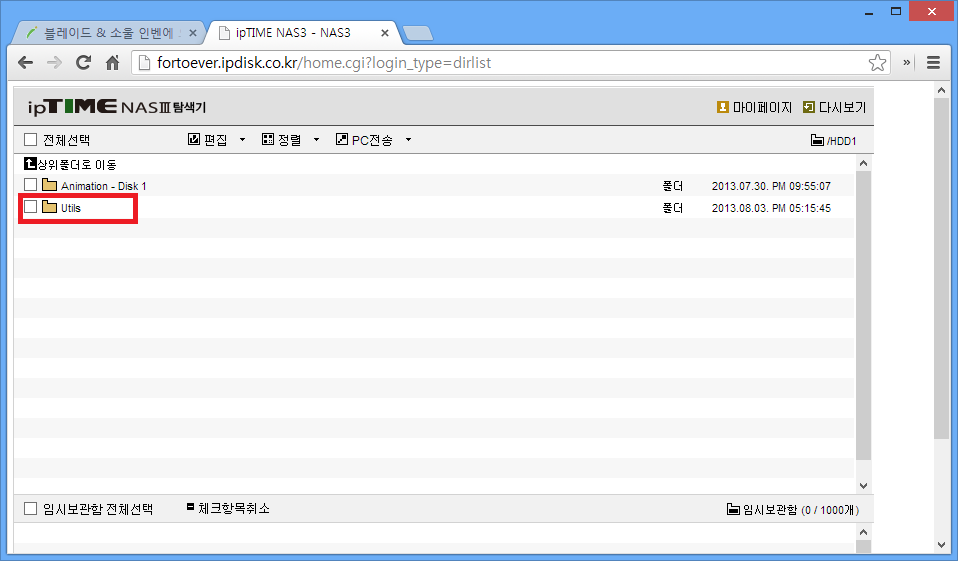
Task: Reload the page with the refresh icon
Action: point(84,63)
